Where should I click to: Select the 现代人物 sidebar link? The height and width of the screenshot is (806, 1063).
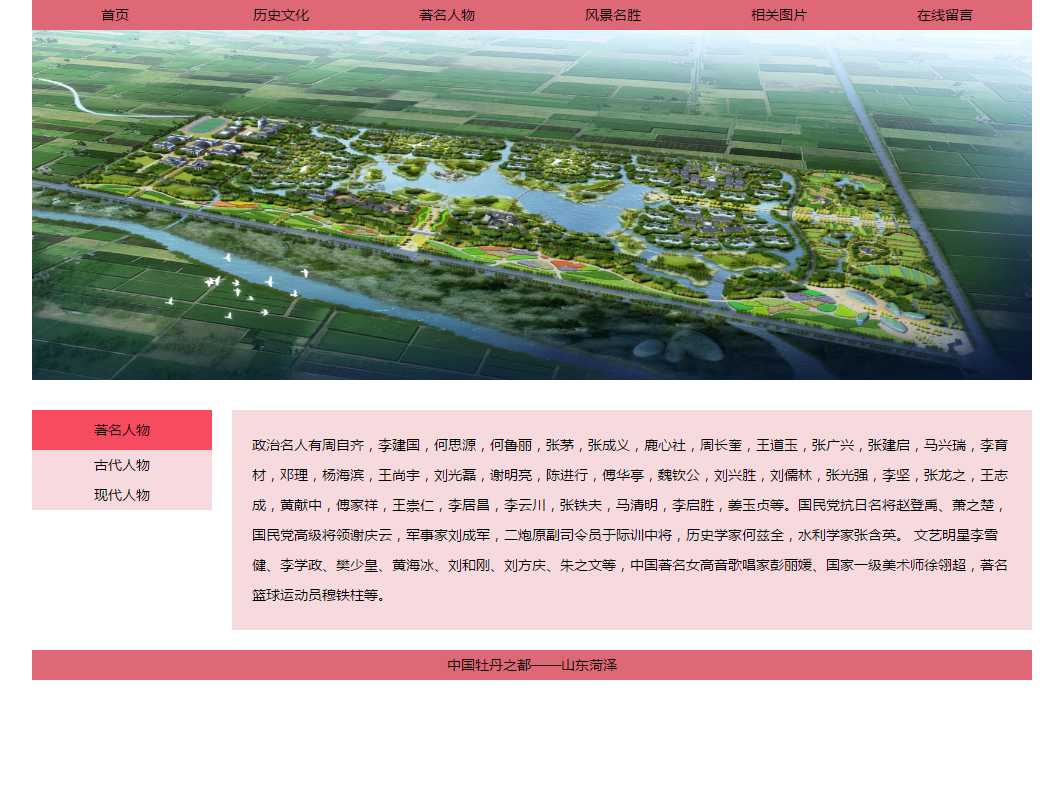pos(122,495)
